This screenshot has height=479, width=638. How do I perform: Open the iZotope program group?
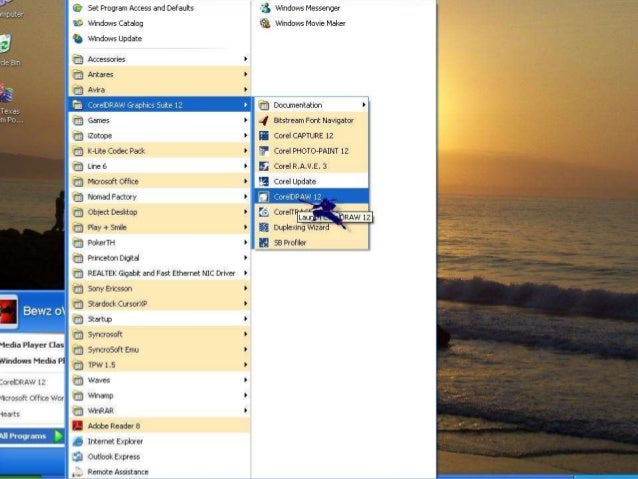[160, 136]
